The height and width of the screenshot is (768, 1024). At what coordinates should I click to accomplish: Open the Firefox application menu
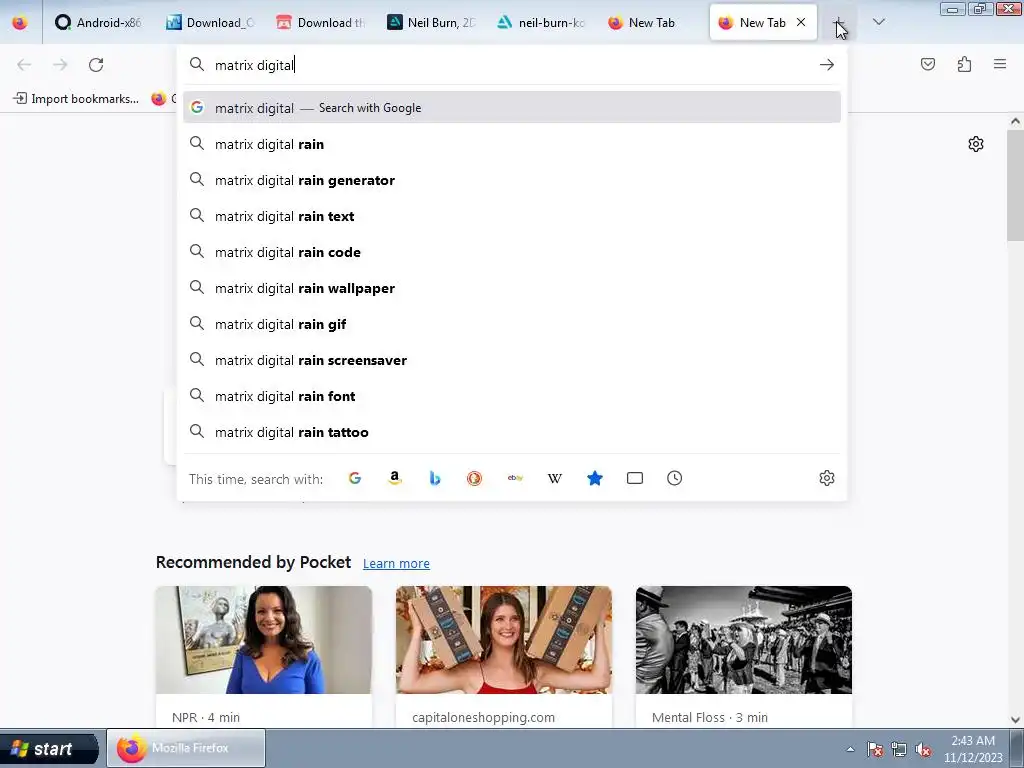[1000, 64]
